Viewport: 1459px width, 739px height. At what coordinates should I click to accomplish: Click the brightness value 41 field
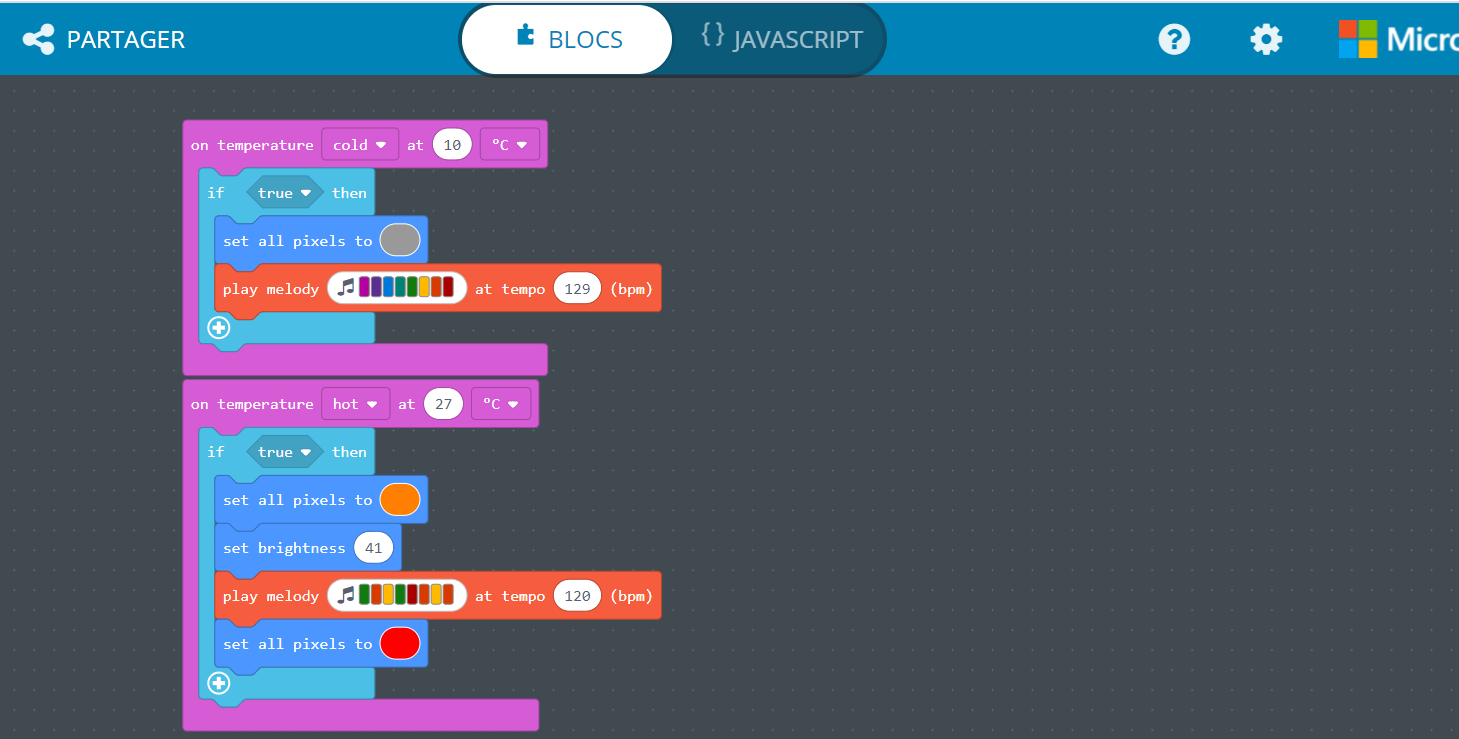[x=373, y=548]
